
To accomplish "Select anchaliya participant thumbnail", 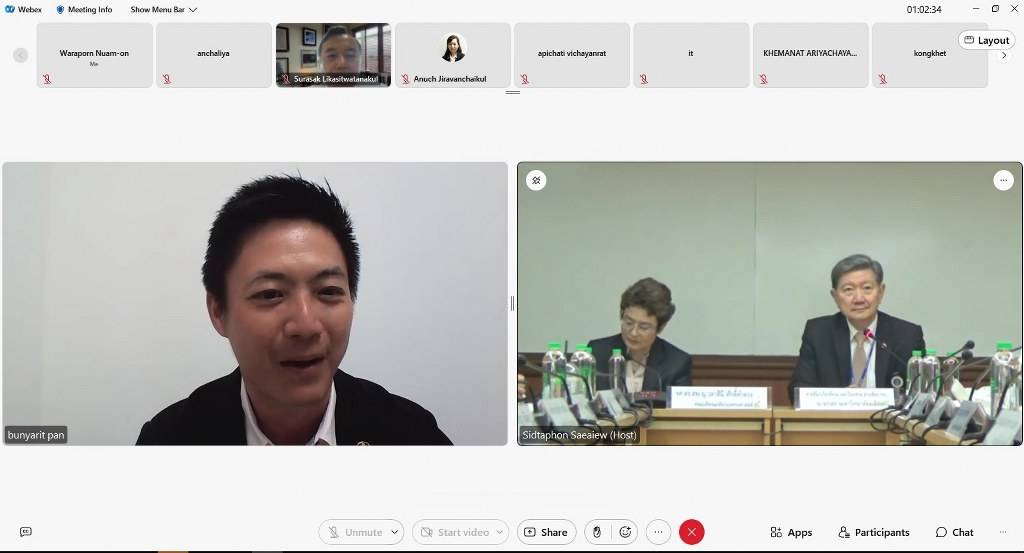I will tap(214, 55).
